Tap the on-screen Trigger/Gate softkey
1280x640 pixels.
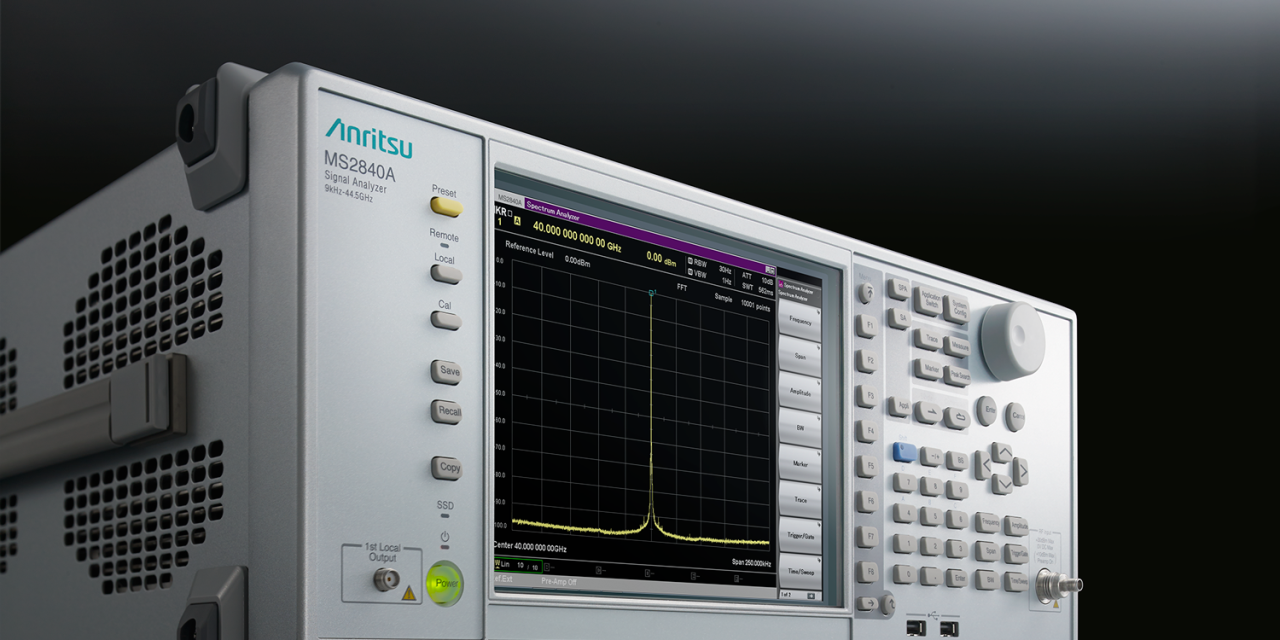pos(800,536)
